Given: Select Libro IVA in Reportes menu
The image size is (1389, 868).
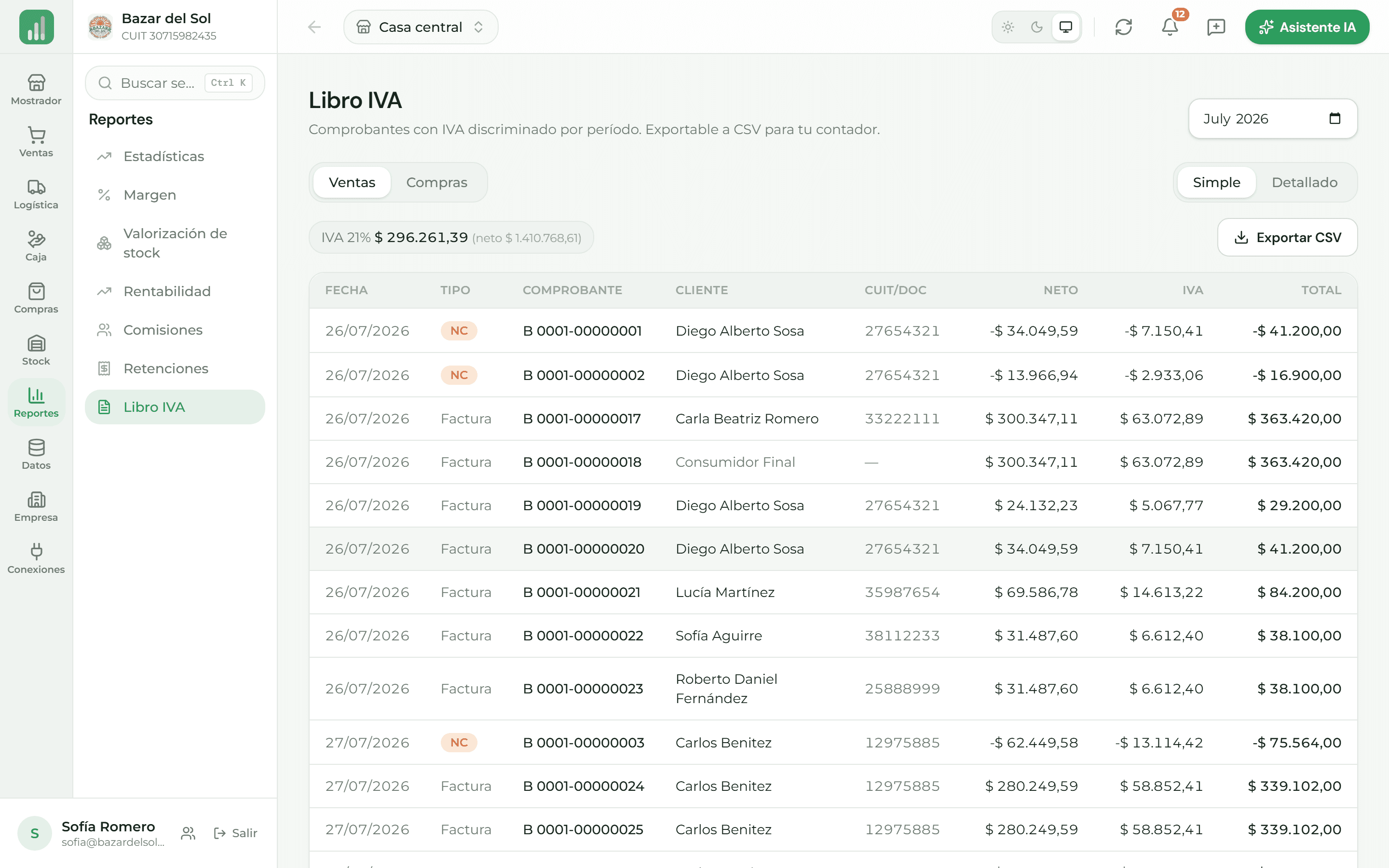Looking at the screenshot, I should 175,407.
